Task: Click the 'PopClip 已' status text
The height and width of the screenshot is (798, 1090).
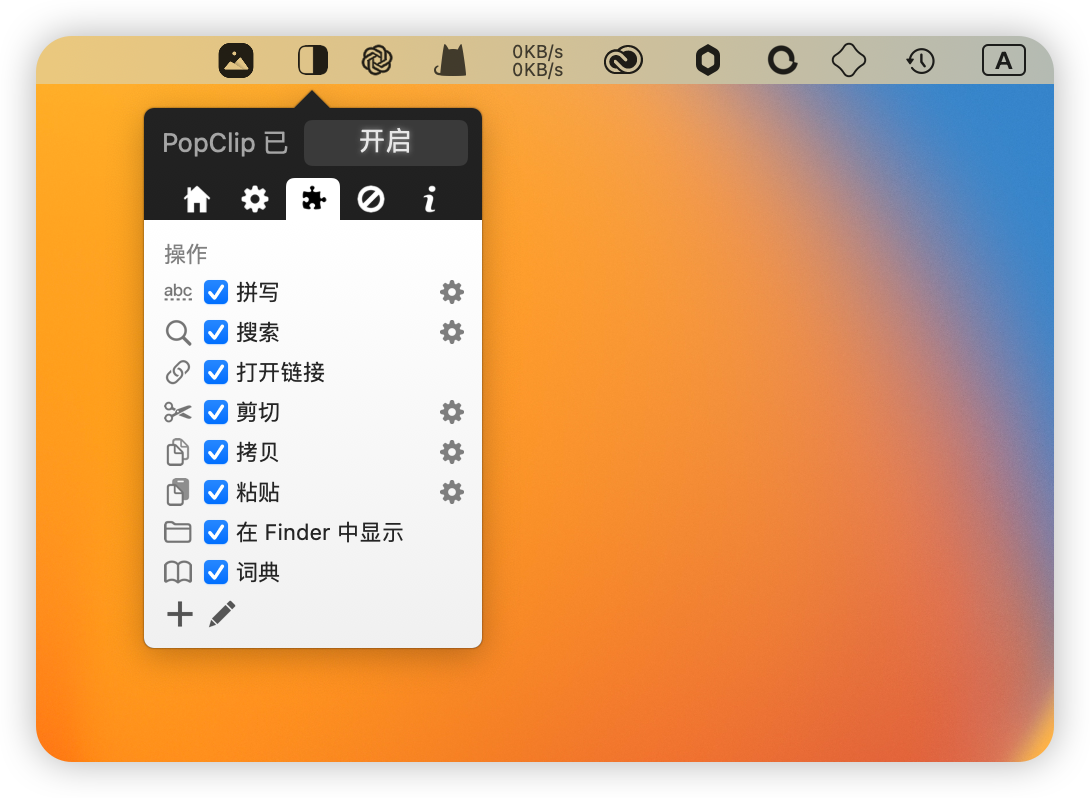Action: [x=225, y=143]
